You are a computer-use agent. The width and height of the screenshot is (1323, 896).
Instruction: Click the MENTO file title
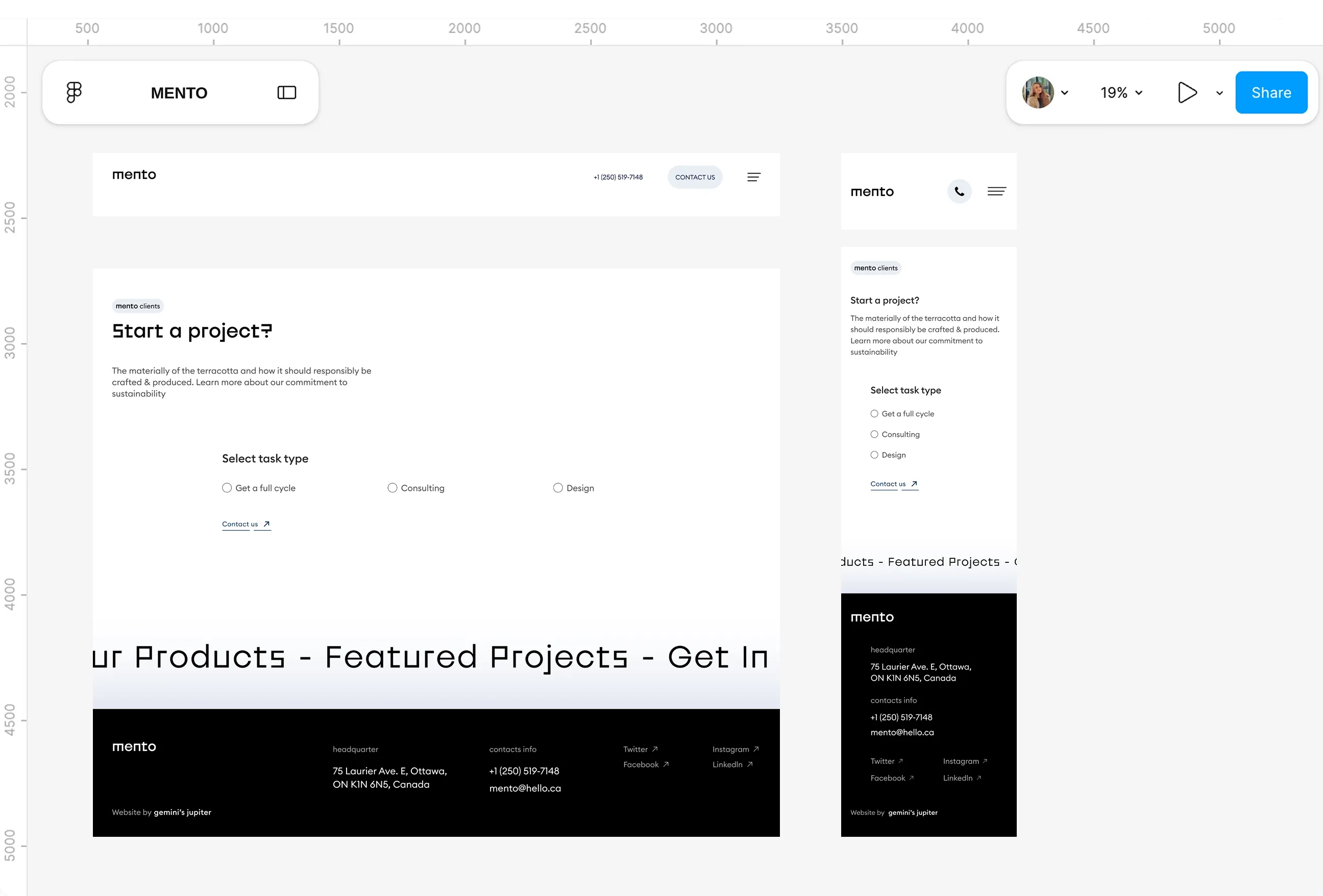[x=179, y=93]
